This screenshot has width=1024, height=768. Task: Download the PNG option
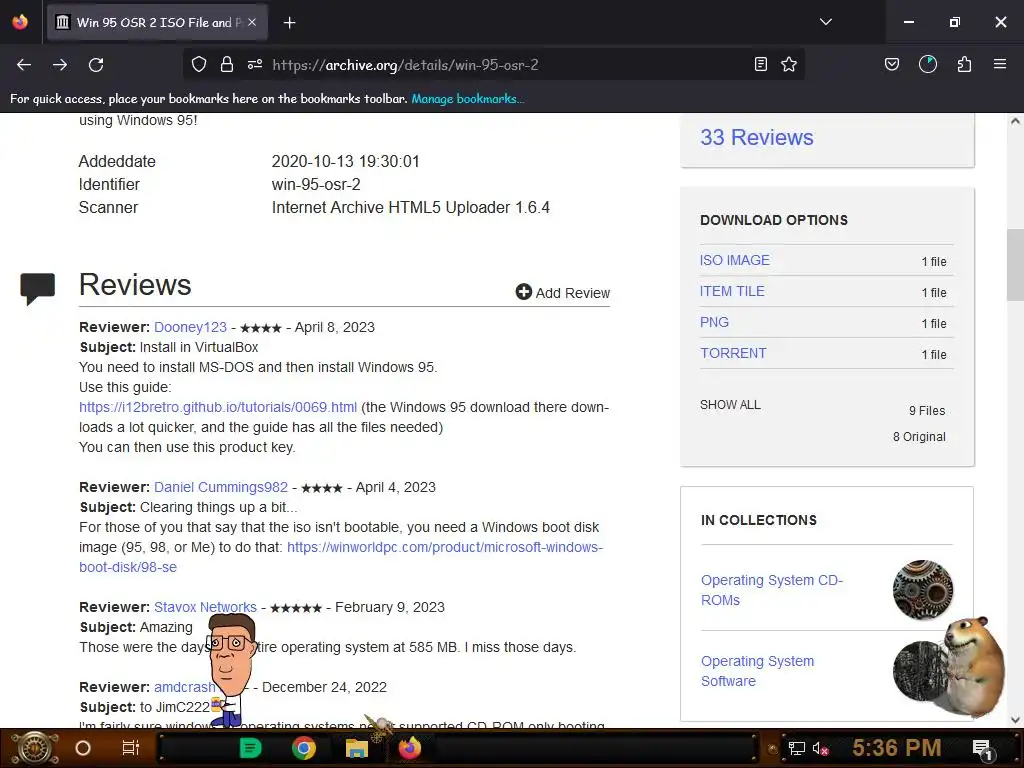click(x=714, y=322)
